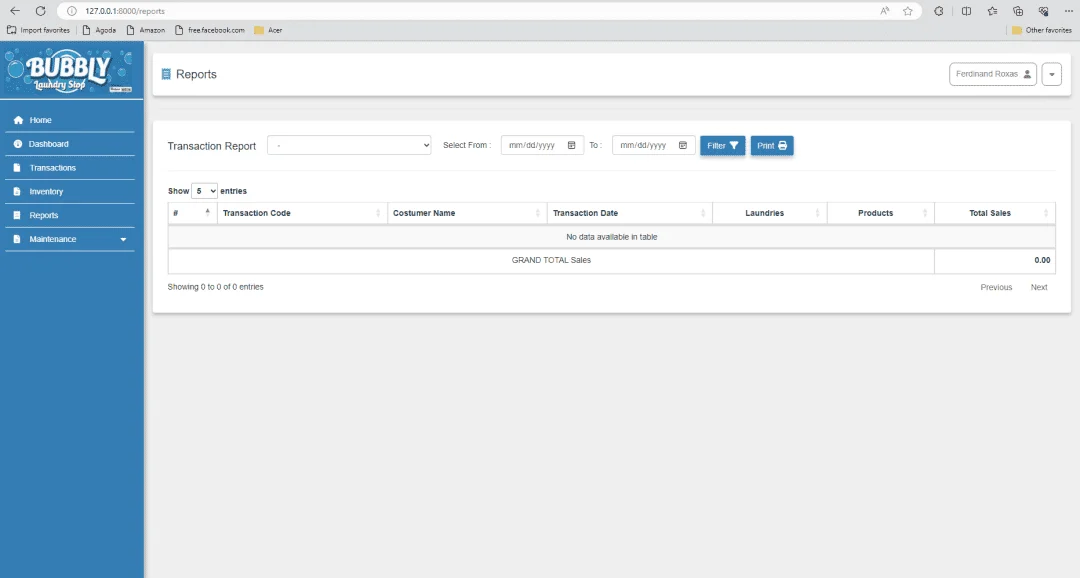This screenshot has height=578, width=1080.
Task: Open Dashboard from the sidebar
Action: tap(70, 144)
